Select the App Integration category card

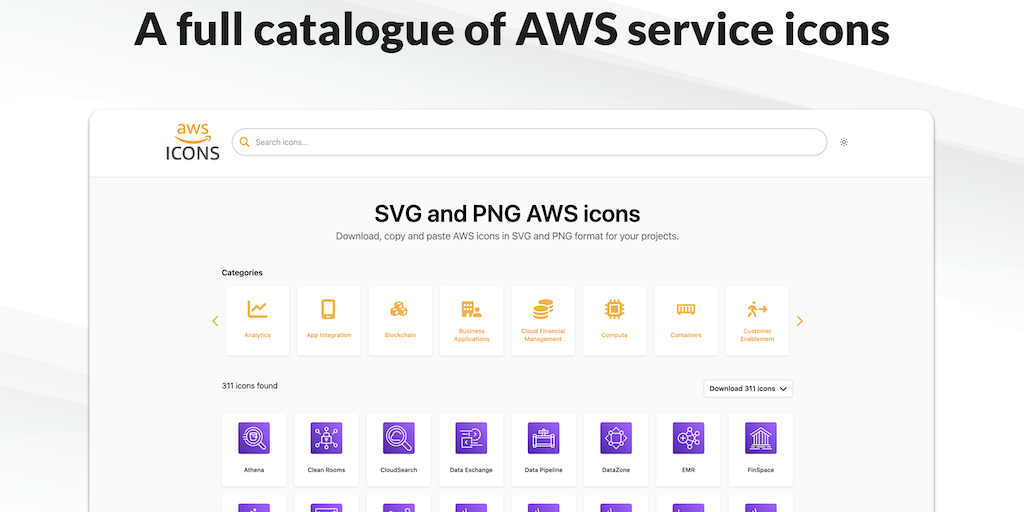tap(328, 321)
